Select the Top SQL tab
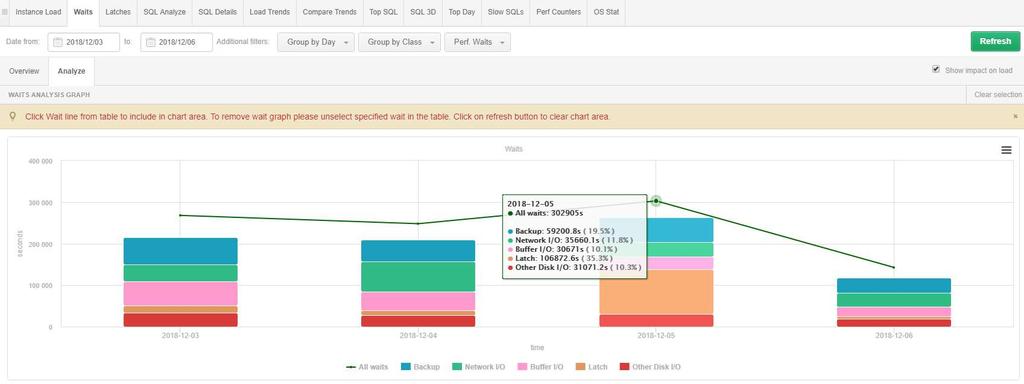Image resolution: width=1024 pixels, height=384 pixels. [x=383, y=12]
